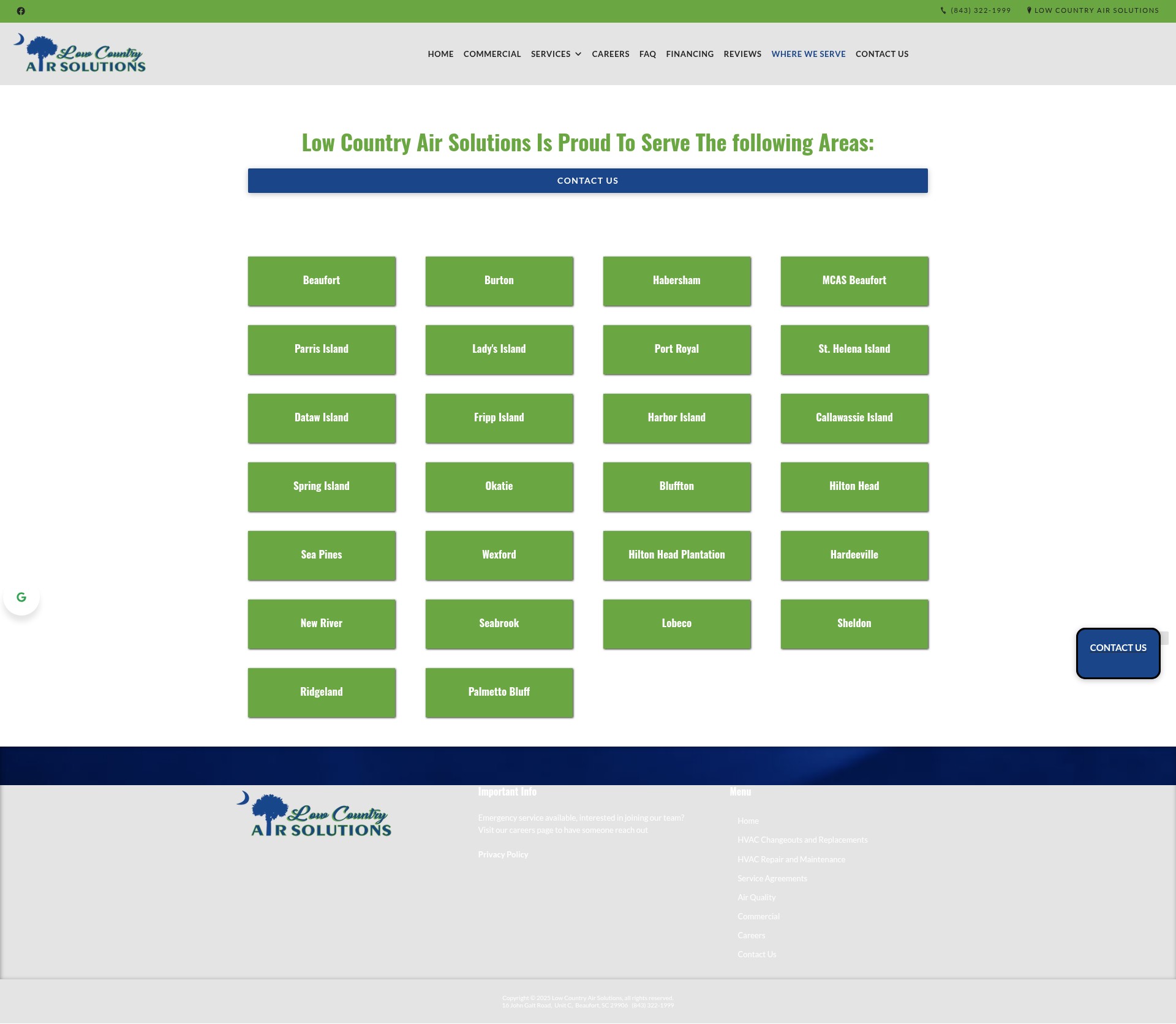Select the Beaufort service area button
The width and height of the screenshot is (1176, 1024).
tap(322, 281)
